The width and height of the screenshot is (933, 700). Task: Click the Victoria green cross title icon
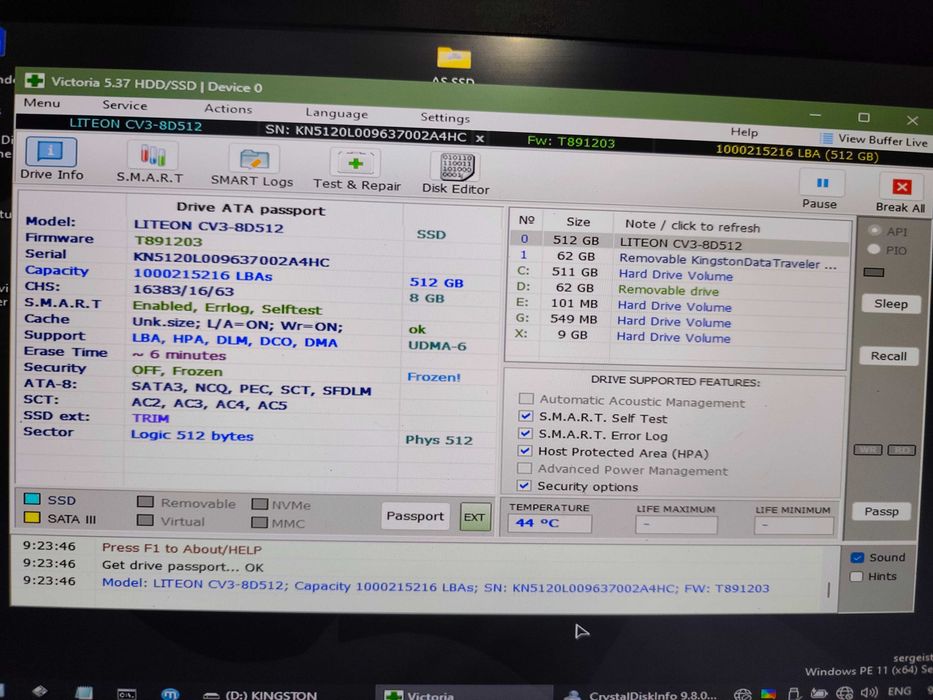pos(34,80)
